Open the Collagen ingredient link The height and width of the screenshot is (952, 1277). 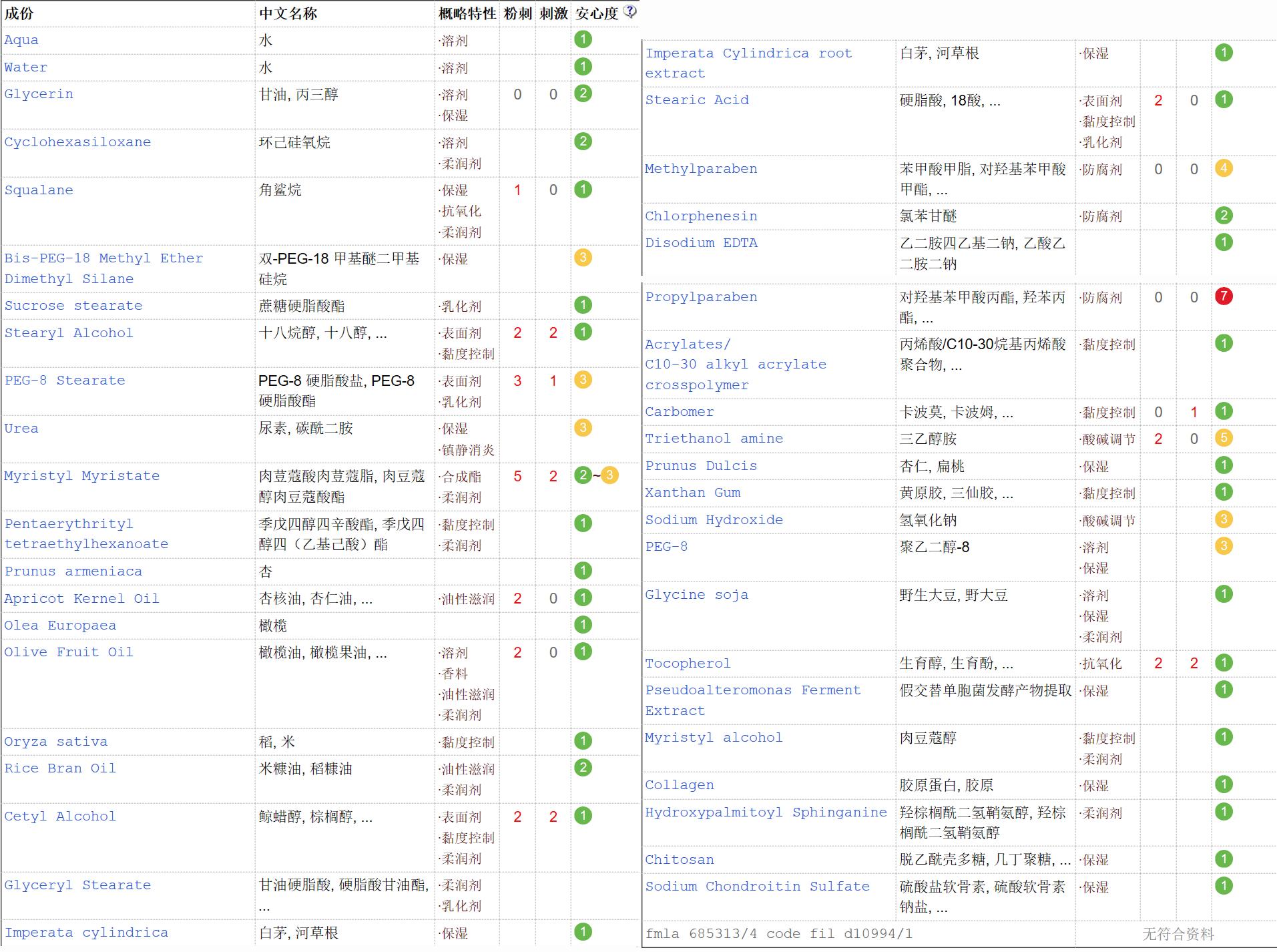[679, 785]
